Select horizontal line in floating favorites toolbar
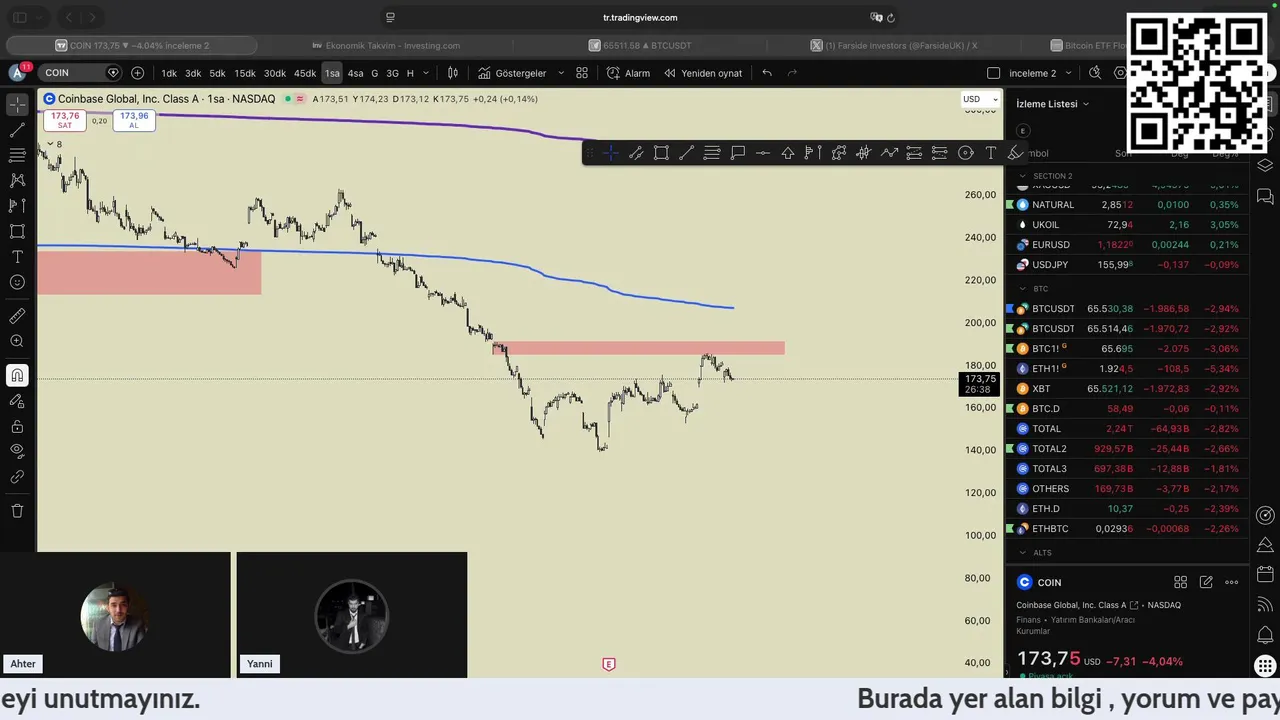1280x720 pixels. click(x=763, y=153)
